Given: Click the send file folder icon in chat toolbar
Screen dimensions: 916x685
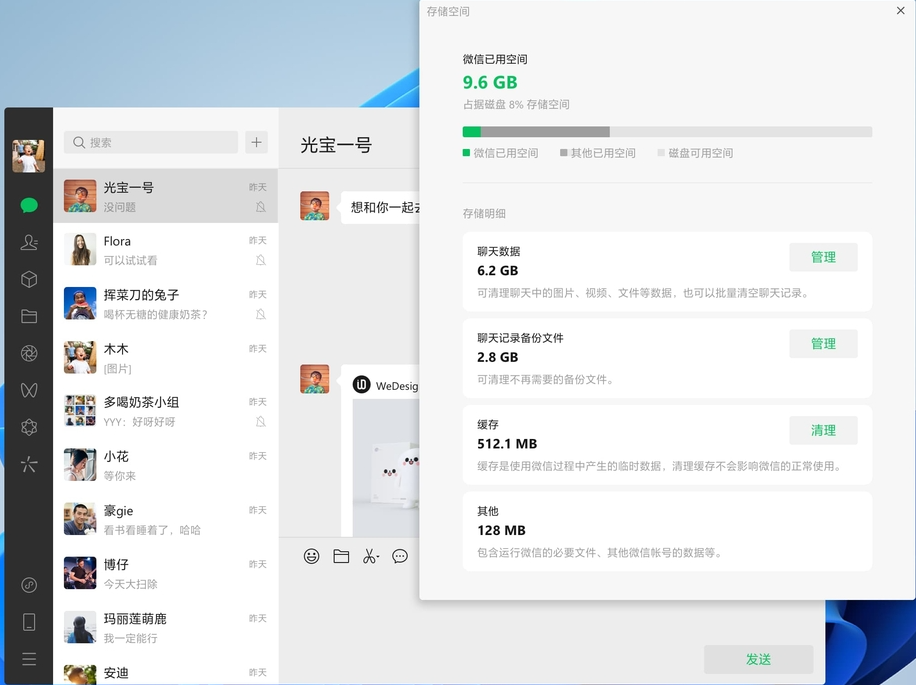Looking at the screenshot, I should point(341,556).
